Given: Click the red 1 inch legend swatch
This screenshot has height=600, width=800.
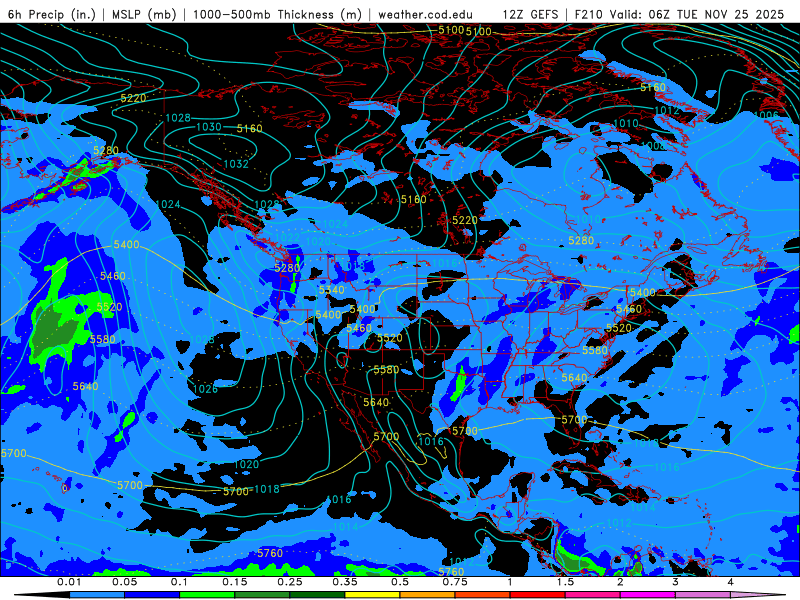Looking at the screenshot, I should coord(538,595).
